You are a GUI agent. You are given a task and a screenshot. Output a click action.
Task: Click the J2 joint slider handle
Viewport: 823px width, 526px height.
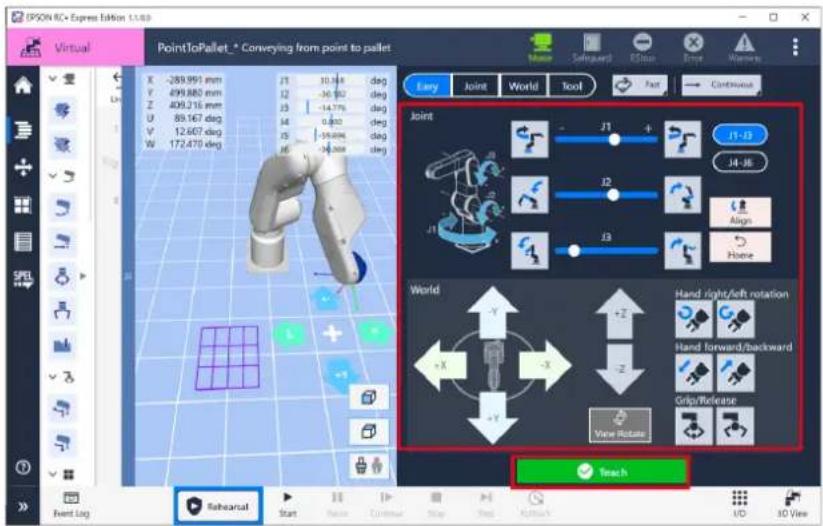[613, 195]
